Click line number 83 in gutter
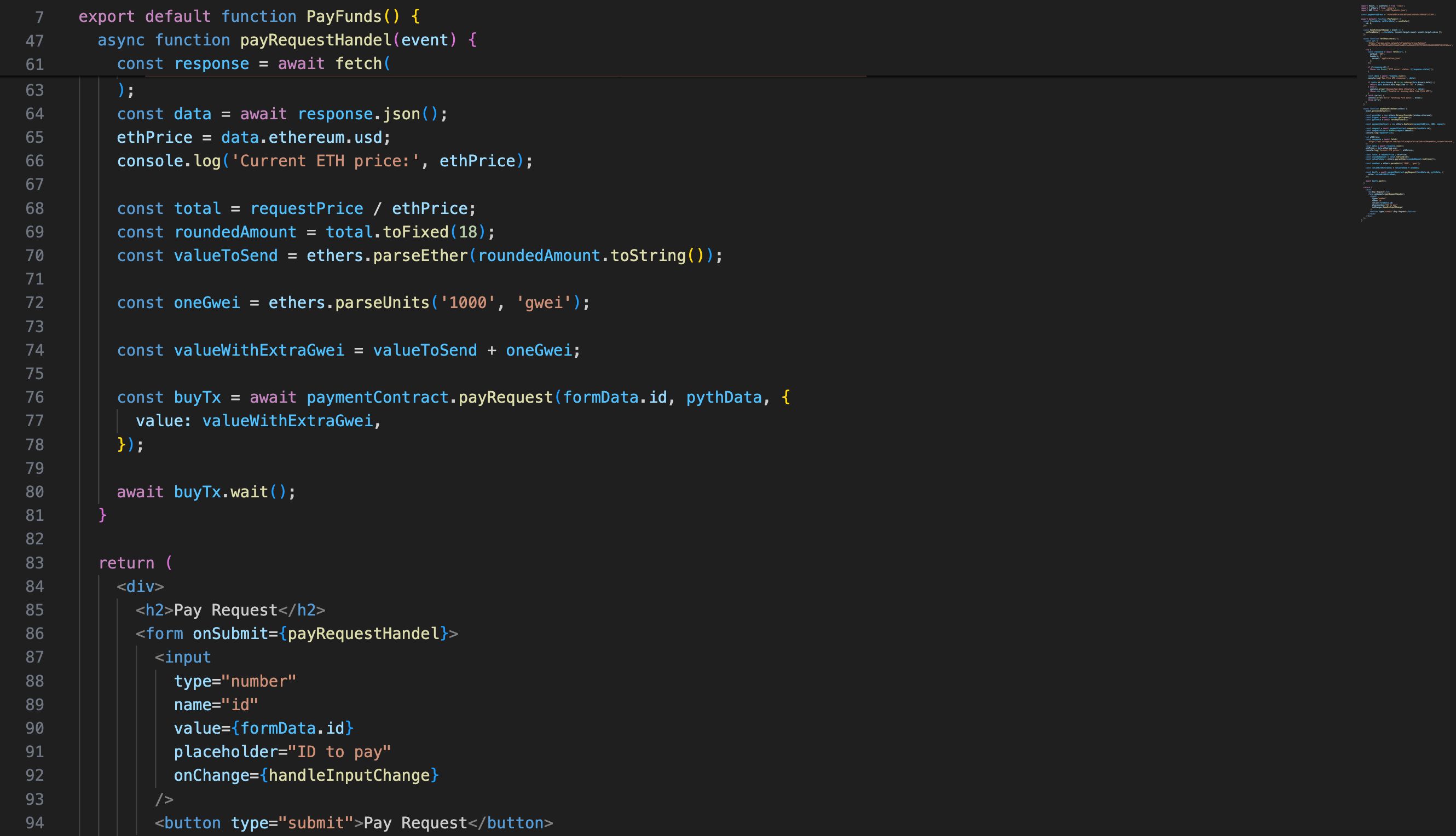1456x836 pixels. click(34, 562)
